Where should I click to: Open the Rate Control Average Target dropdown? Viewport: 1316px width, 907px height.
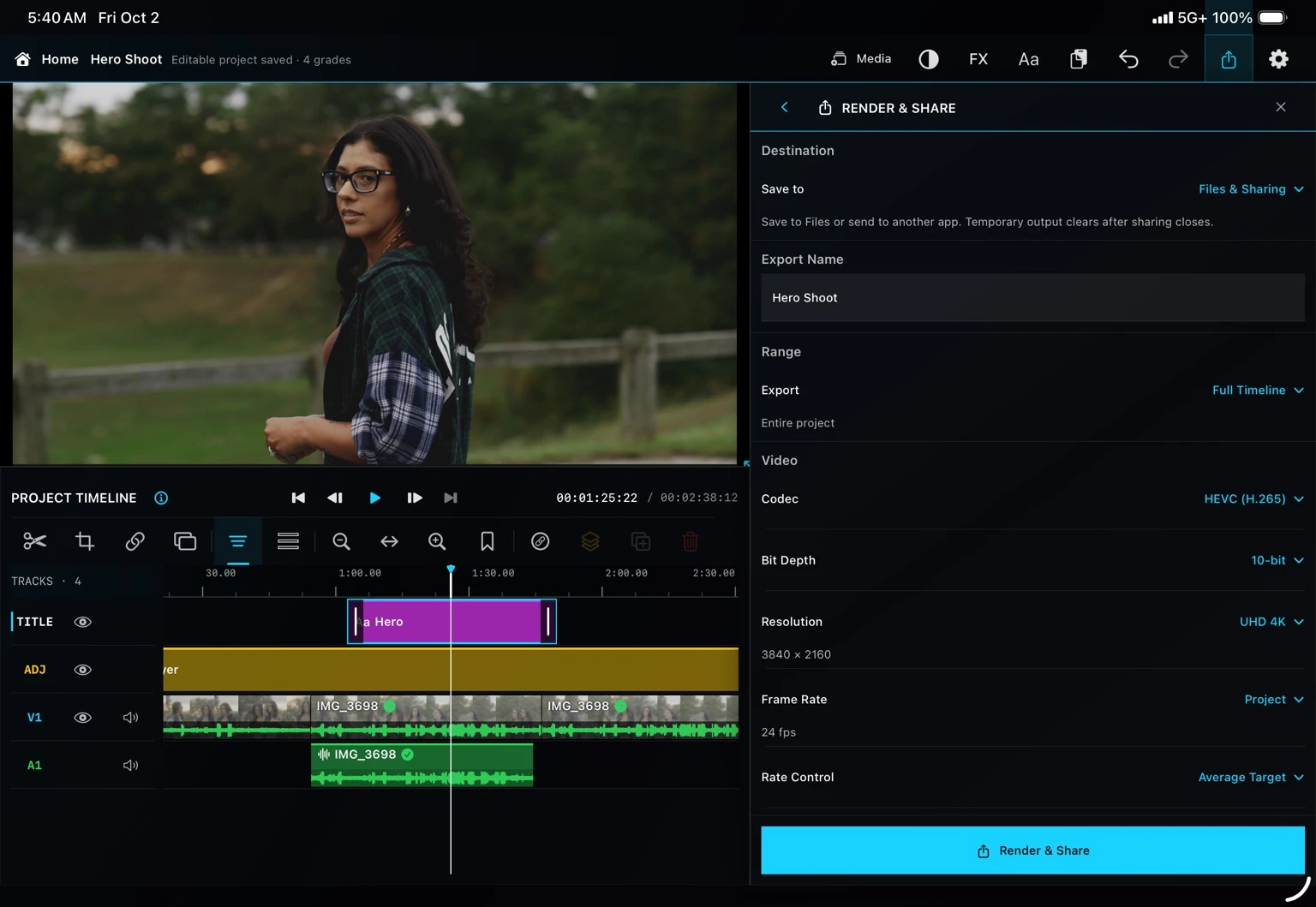pos(1251,778)
